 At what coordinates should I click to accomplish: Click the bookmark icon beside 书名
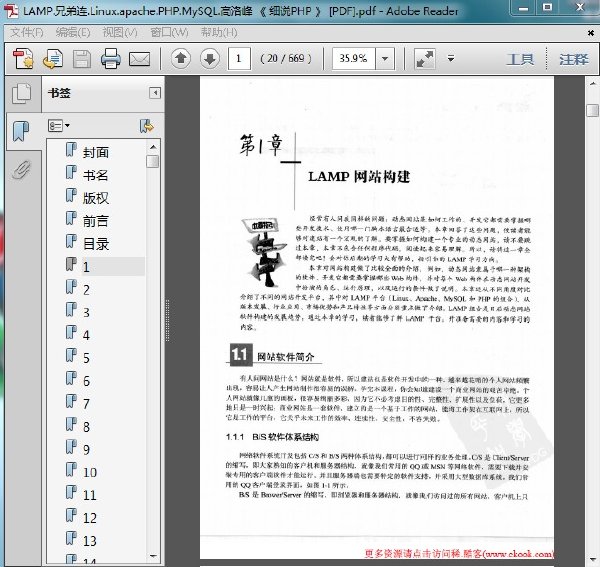71,172
